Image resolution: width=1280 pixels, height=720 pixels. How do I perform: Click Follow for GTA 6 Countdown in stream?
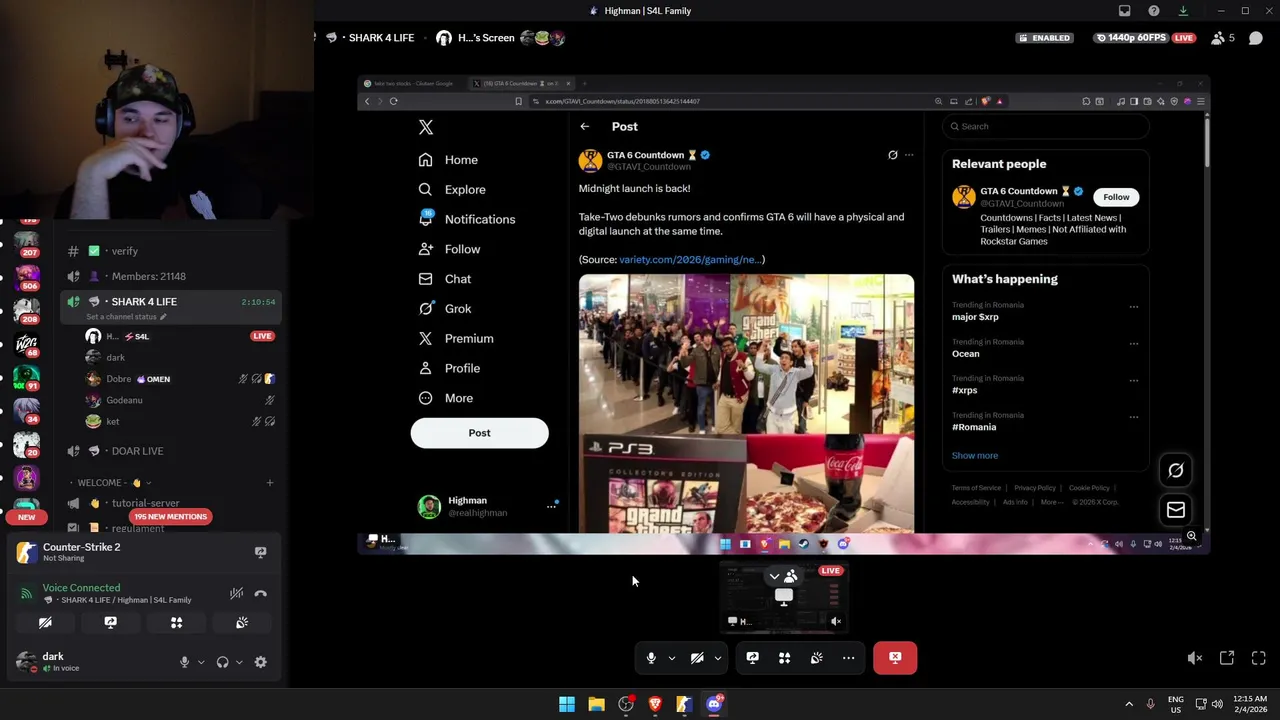point(1116,197)
